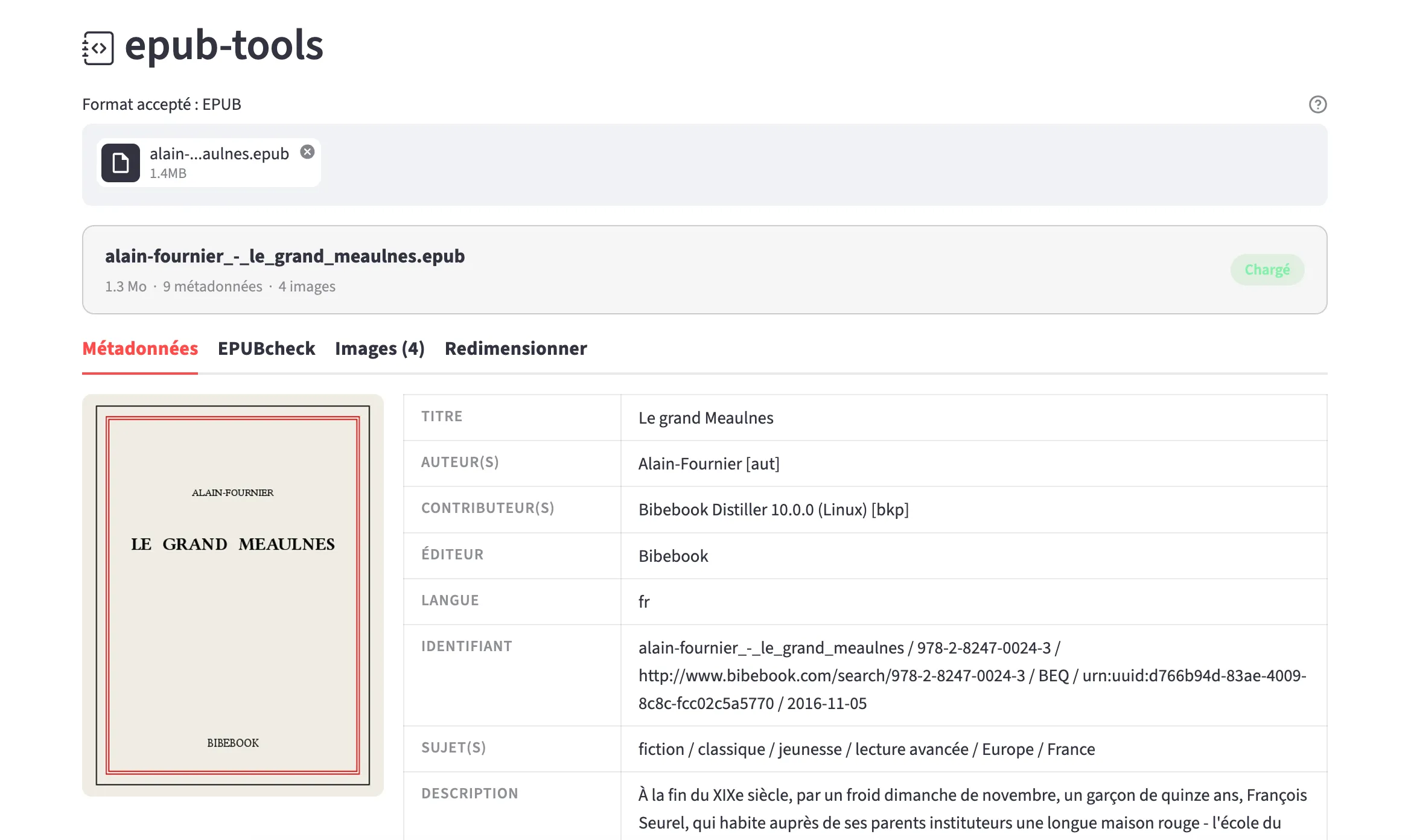Screen dimensions: 1411x840
Task: Click the 1.3 Mo file size text
Action: click(x=126, y=287)
